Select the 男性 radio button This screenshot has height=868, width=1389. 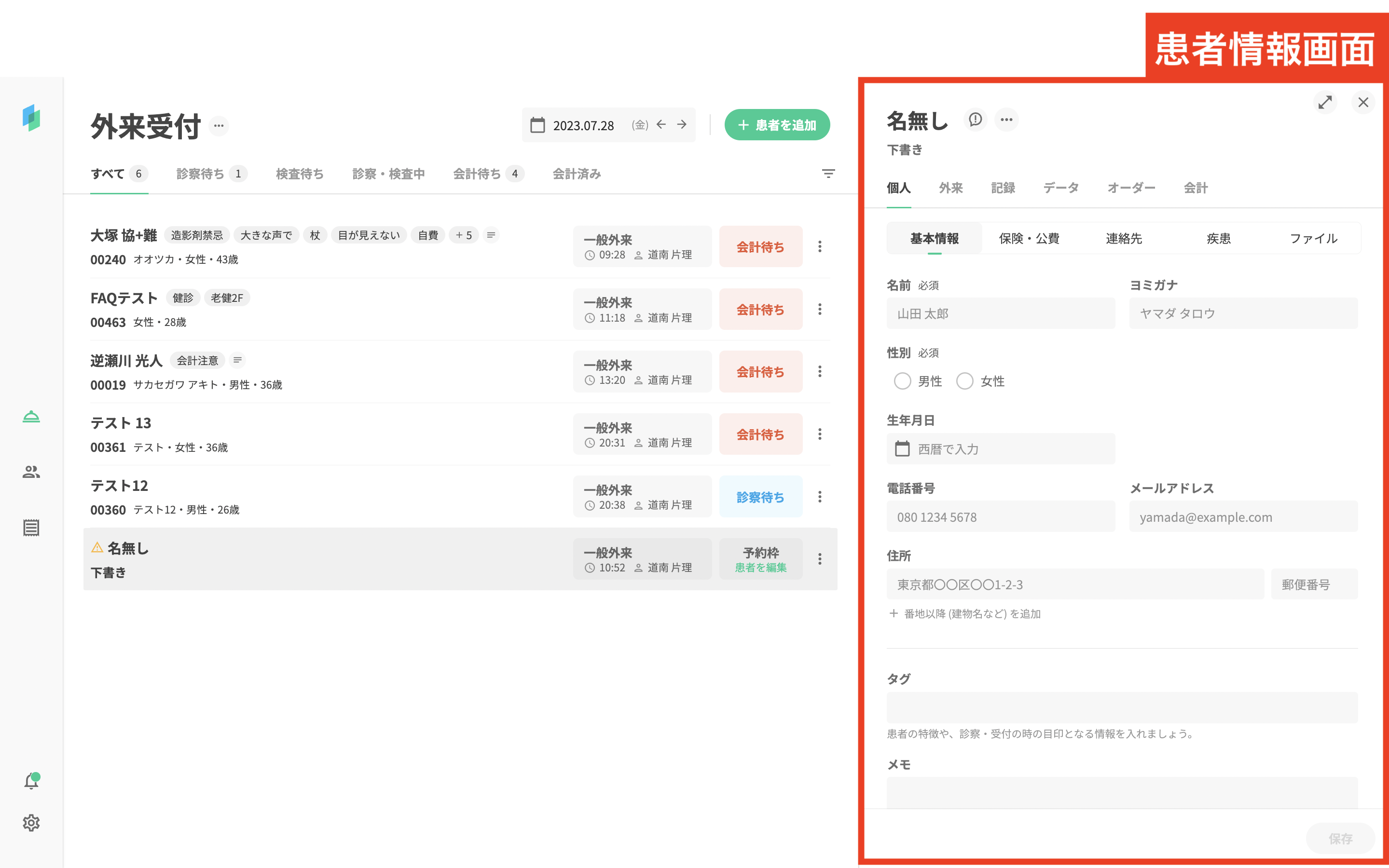(902, 381)
